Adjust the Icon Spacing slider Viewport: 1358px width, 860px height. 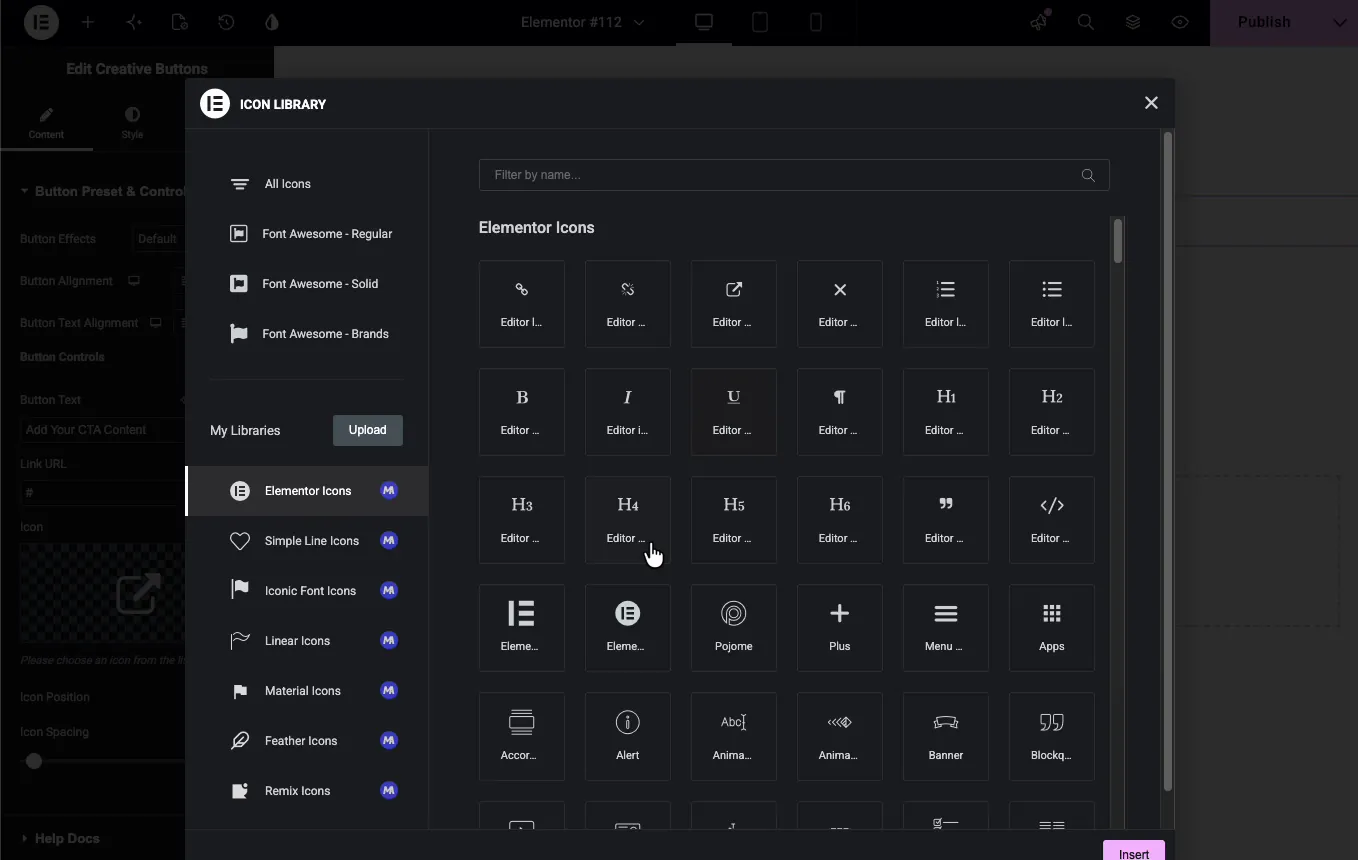pos(34,761)
